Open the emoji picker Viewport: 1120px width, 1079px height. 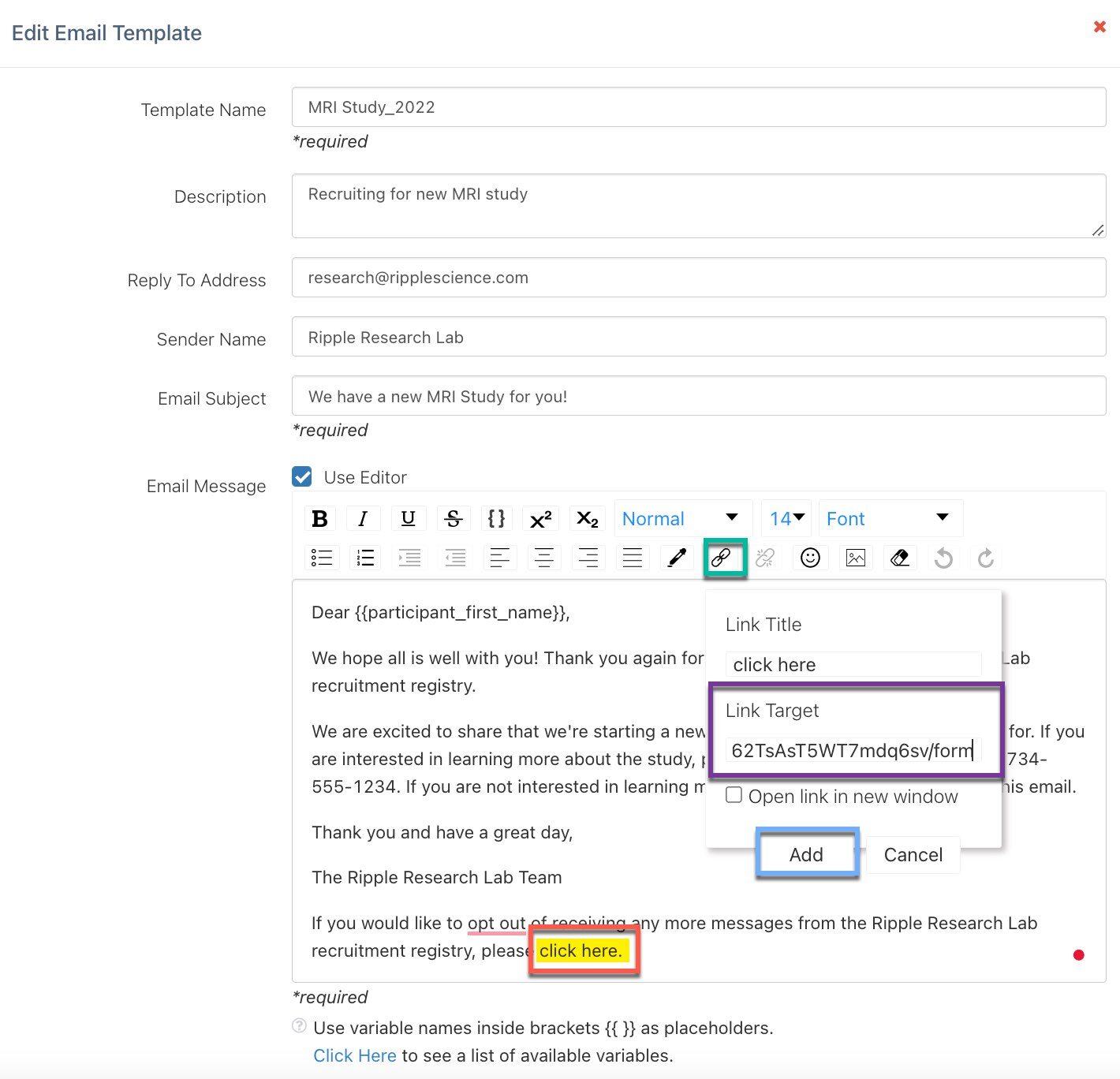[810, 558]
